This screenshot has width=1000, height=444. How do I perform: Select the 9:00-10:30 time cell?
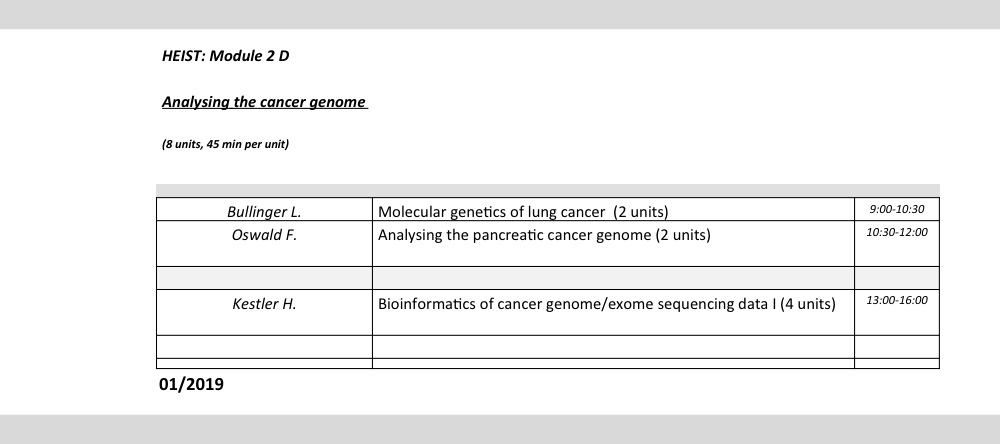point(897,209)
